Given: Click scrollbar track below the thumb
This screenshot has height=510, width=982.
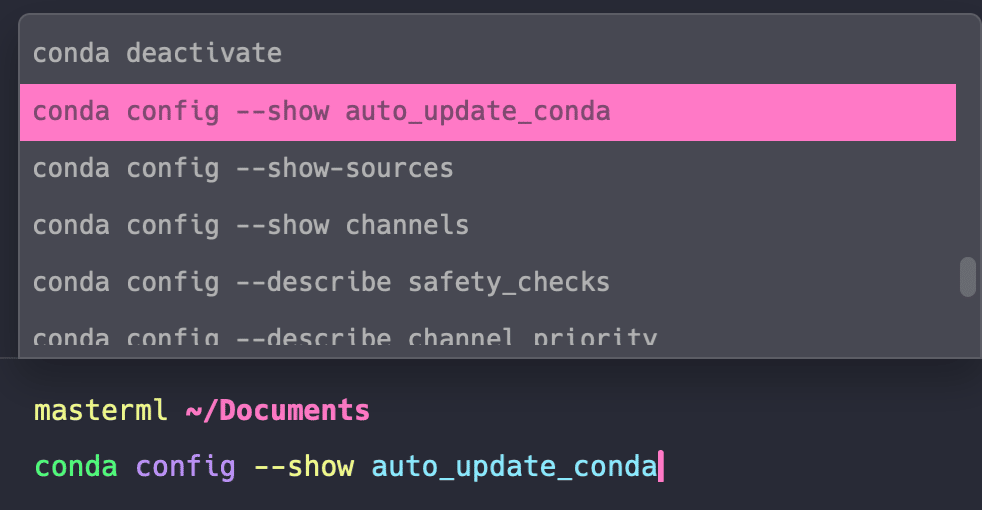Looking at the screenshot, I should pos(968,326).
